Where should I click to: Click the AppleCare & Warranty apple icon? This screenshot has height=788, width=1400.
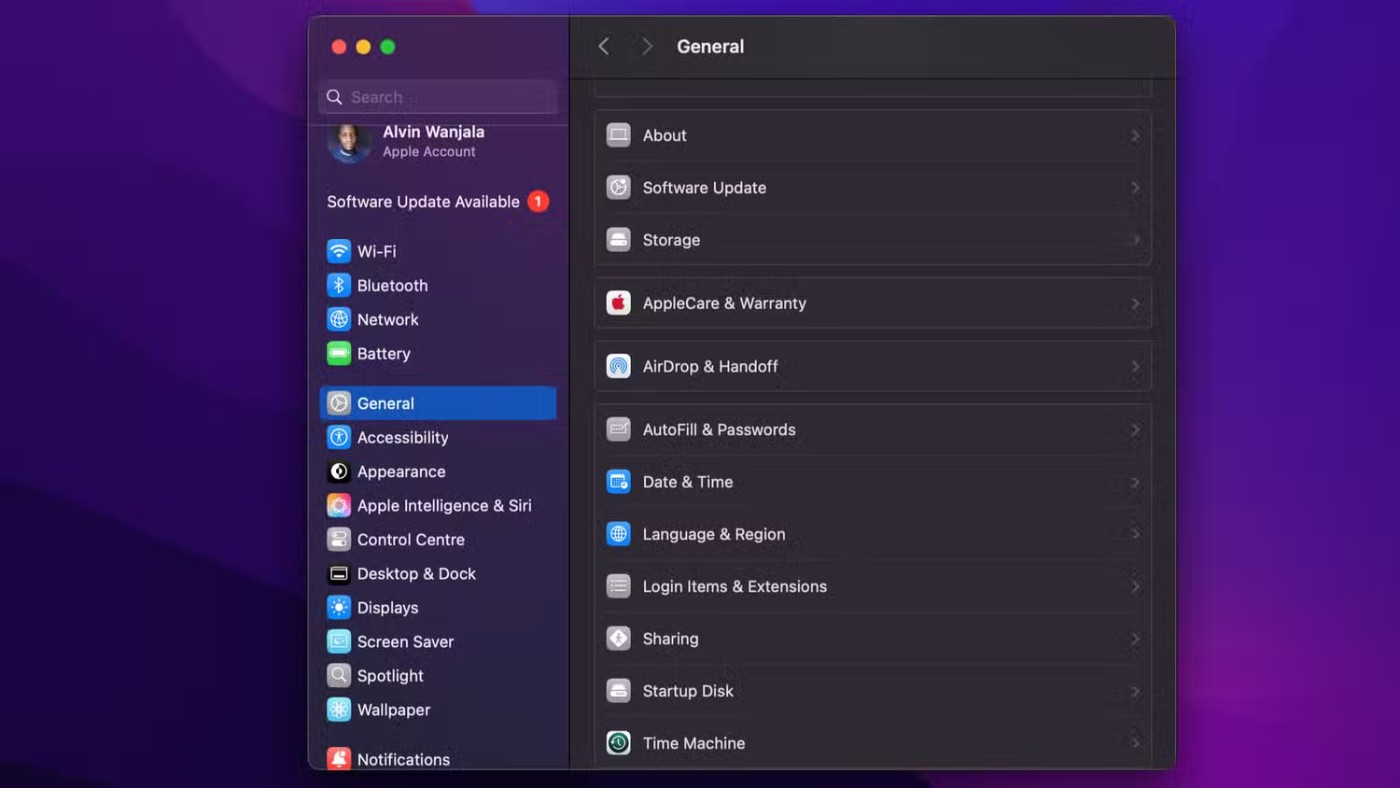point(618,303)
